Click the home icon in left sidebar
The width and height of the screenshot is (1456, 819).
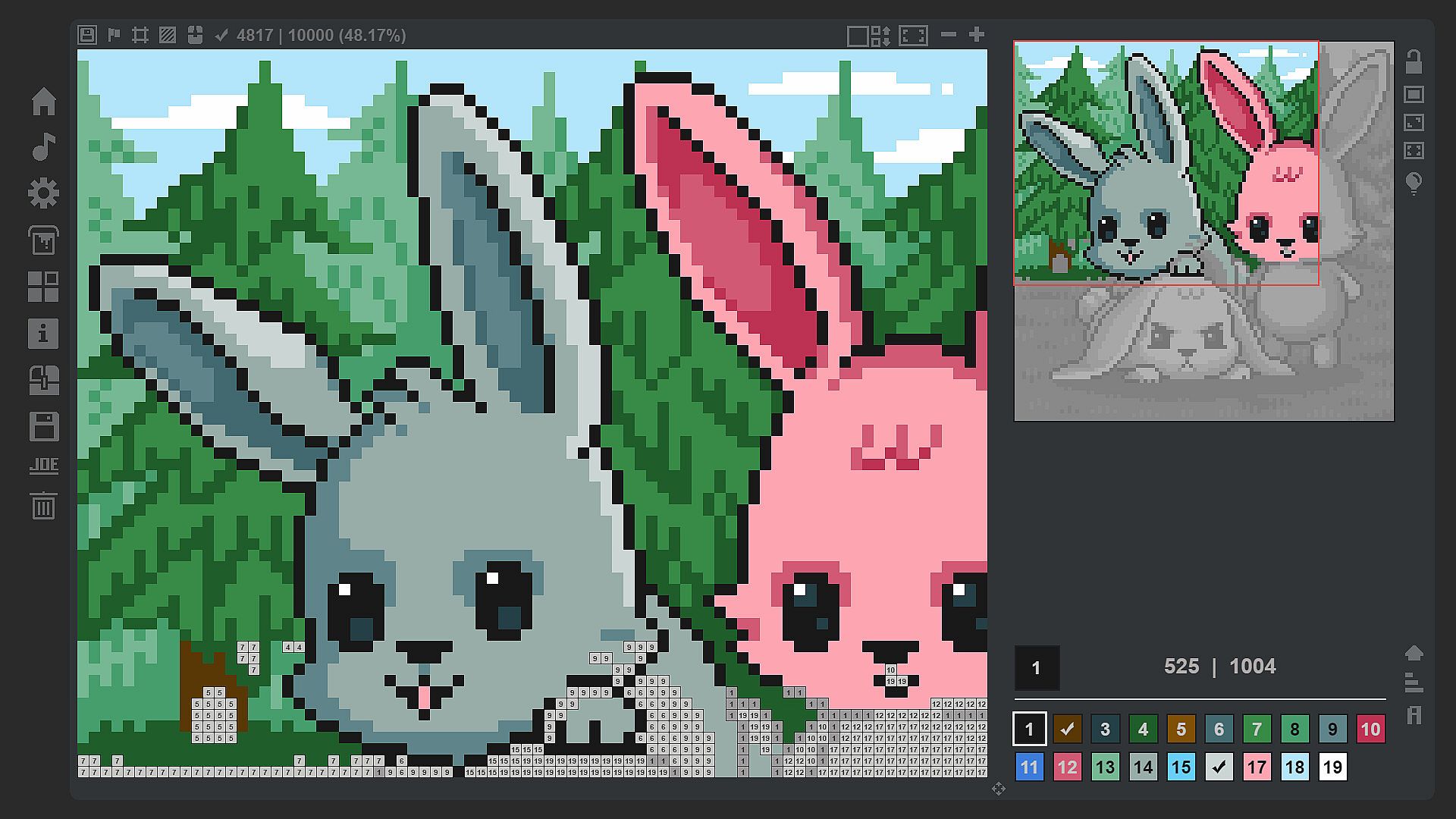pyautogui.click(x=43, y=101)
